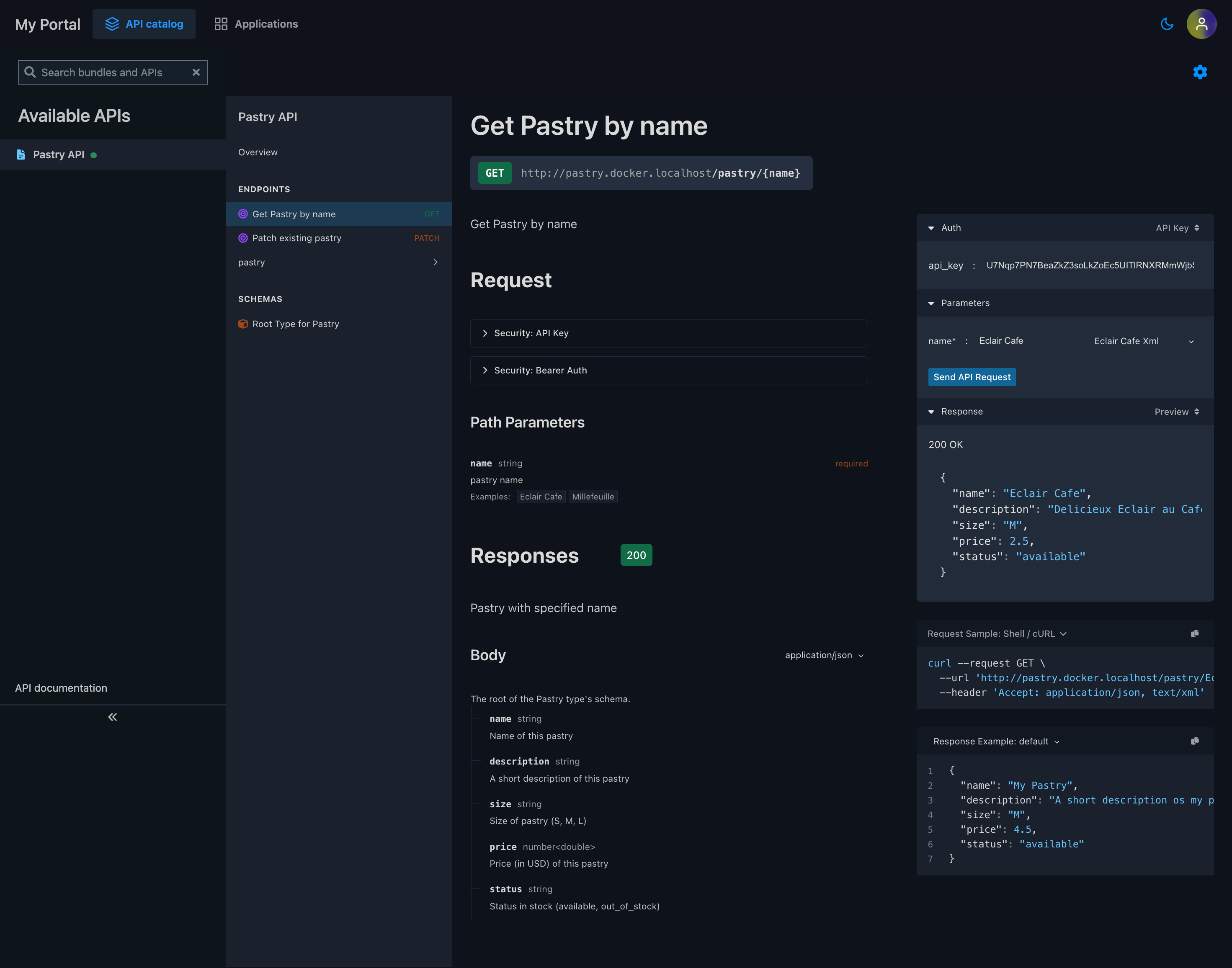Click the Root Type for Pastry schema cube icon

[x=243, y=324]
